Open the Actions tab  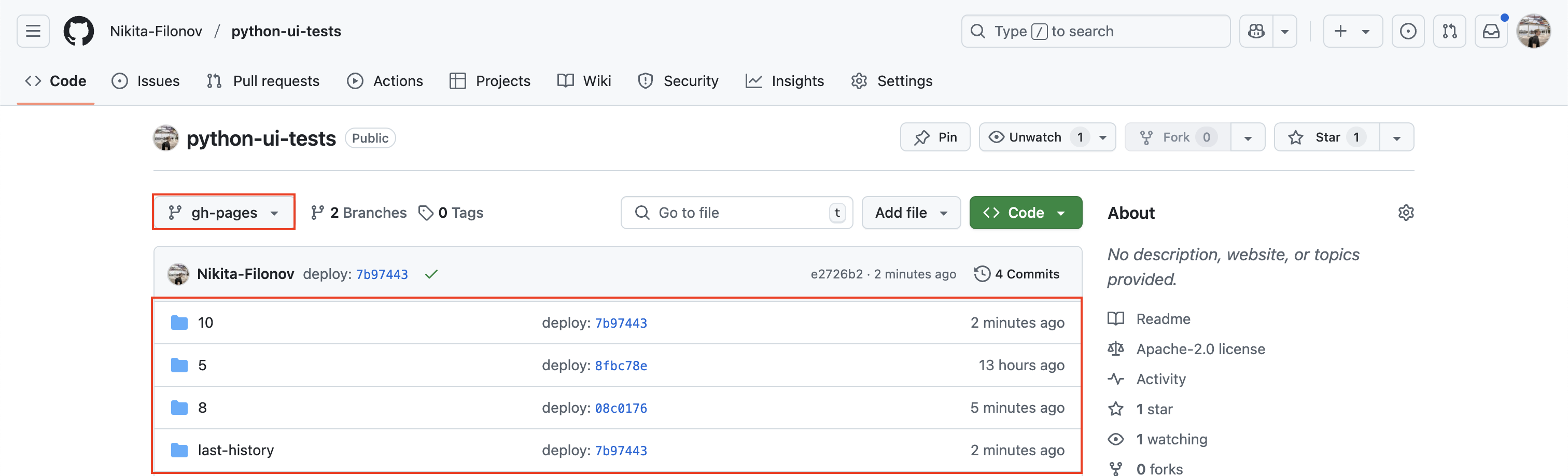[385, 81]
